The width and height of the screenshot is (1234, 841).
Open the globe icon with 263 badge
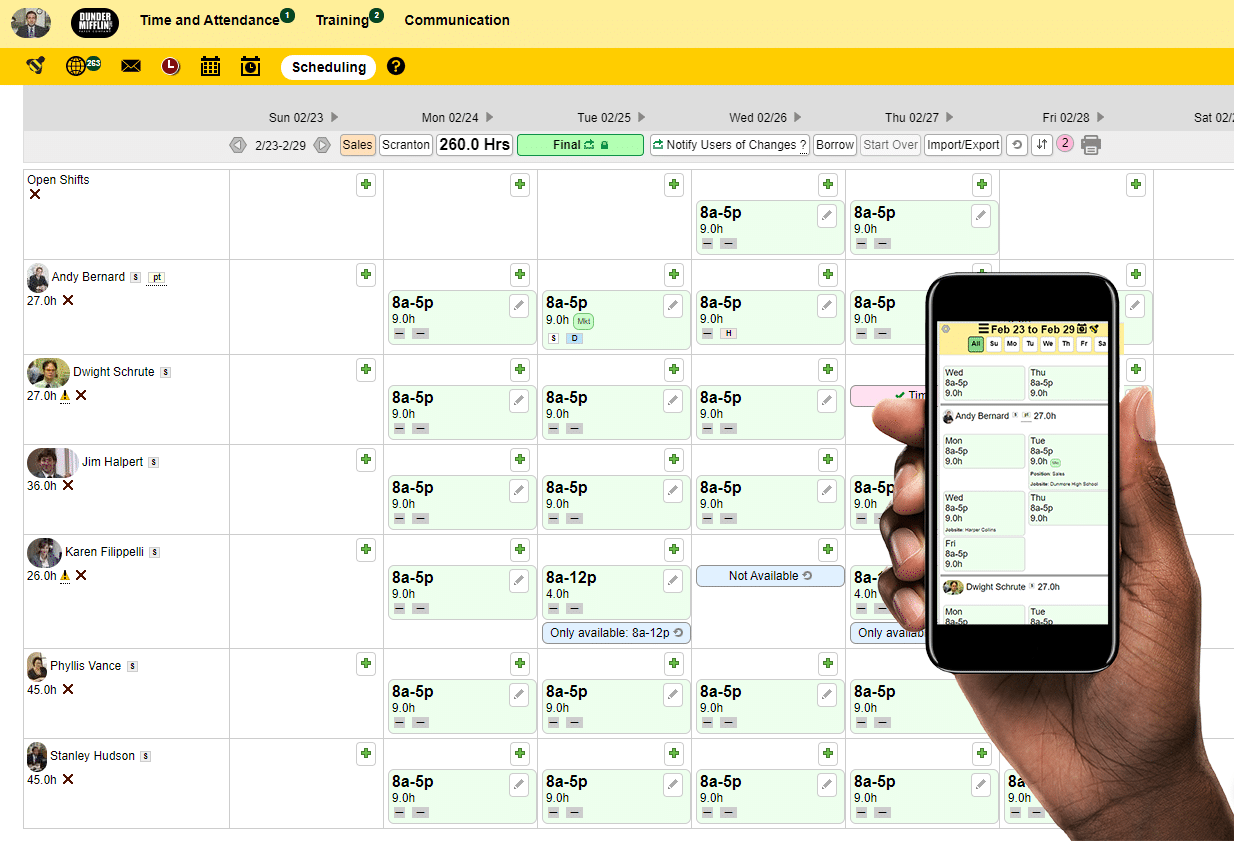[x=77, y=66]
